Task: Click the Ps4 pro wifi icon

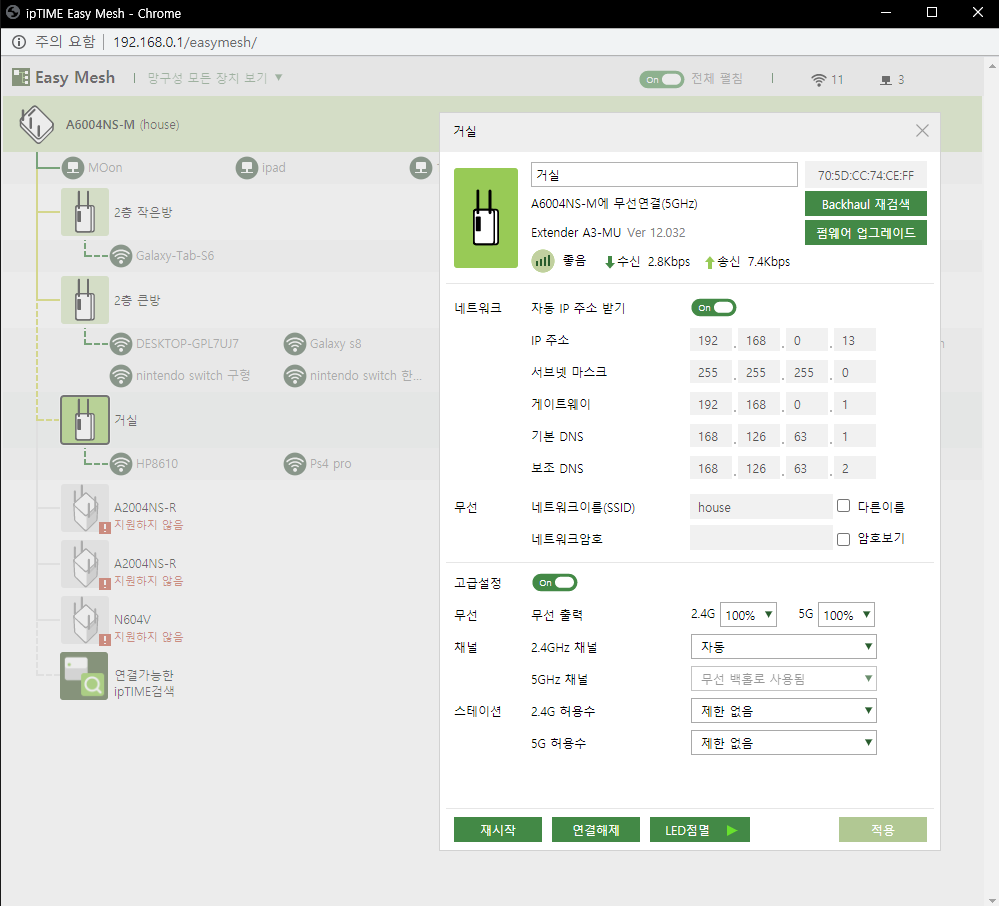Action: pyautogui.click(x=295, y=463)
